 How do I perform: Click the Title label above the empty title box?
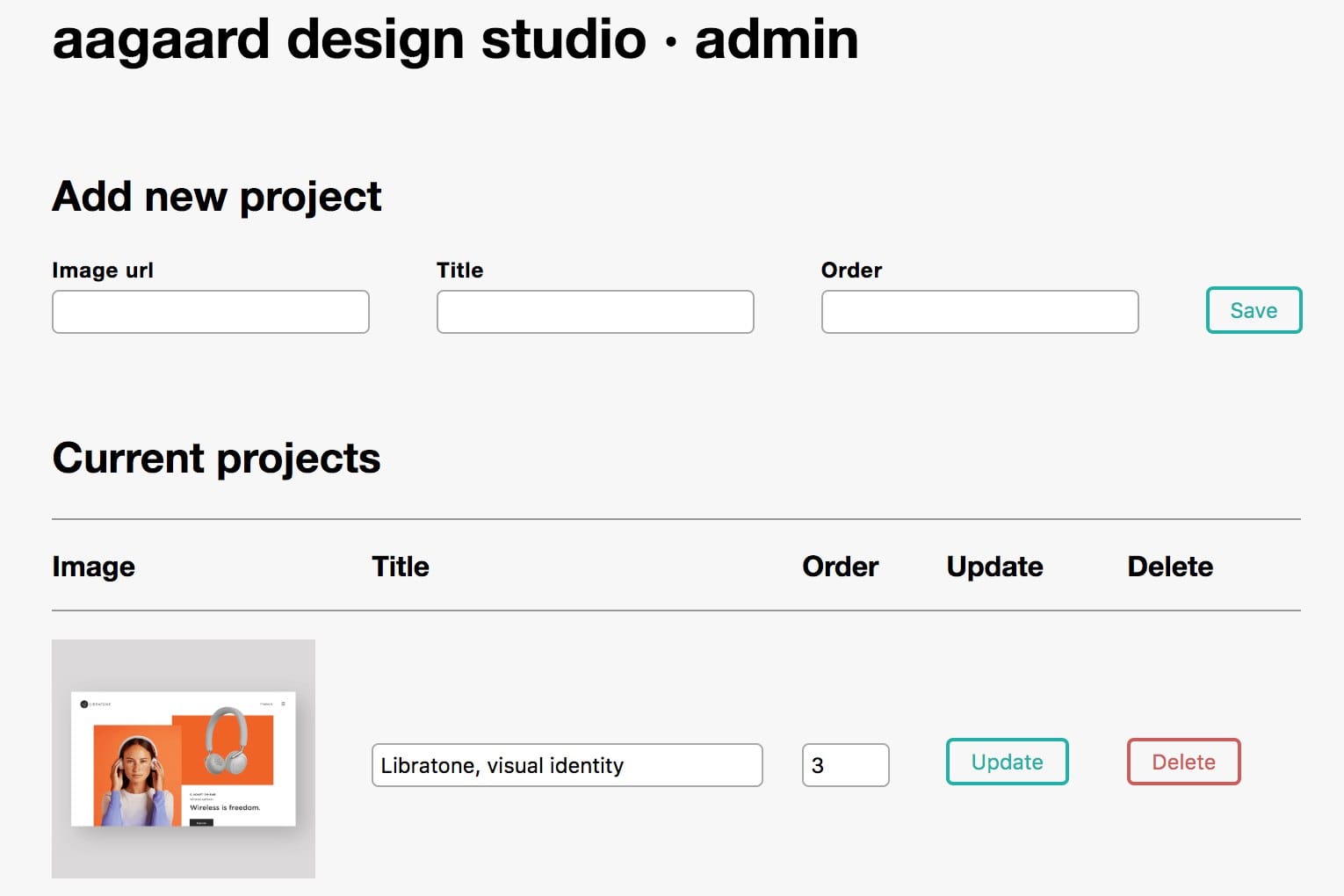[x=459, y=270]
